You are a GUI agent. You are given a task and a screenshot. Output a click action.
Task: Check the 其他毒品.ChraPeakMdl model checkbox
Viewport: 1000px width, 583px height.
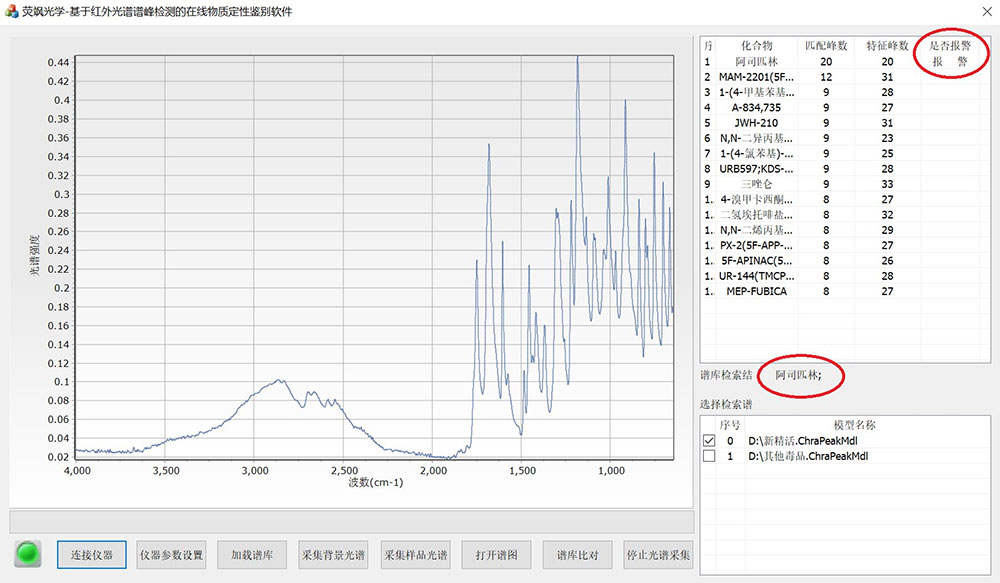coord(709,456)
